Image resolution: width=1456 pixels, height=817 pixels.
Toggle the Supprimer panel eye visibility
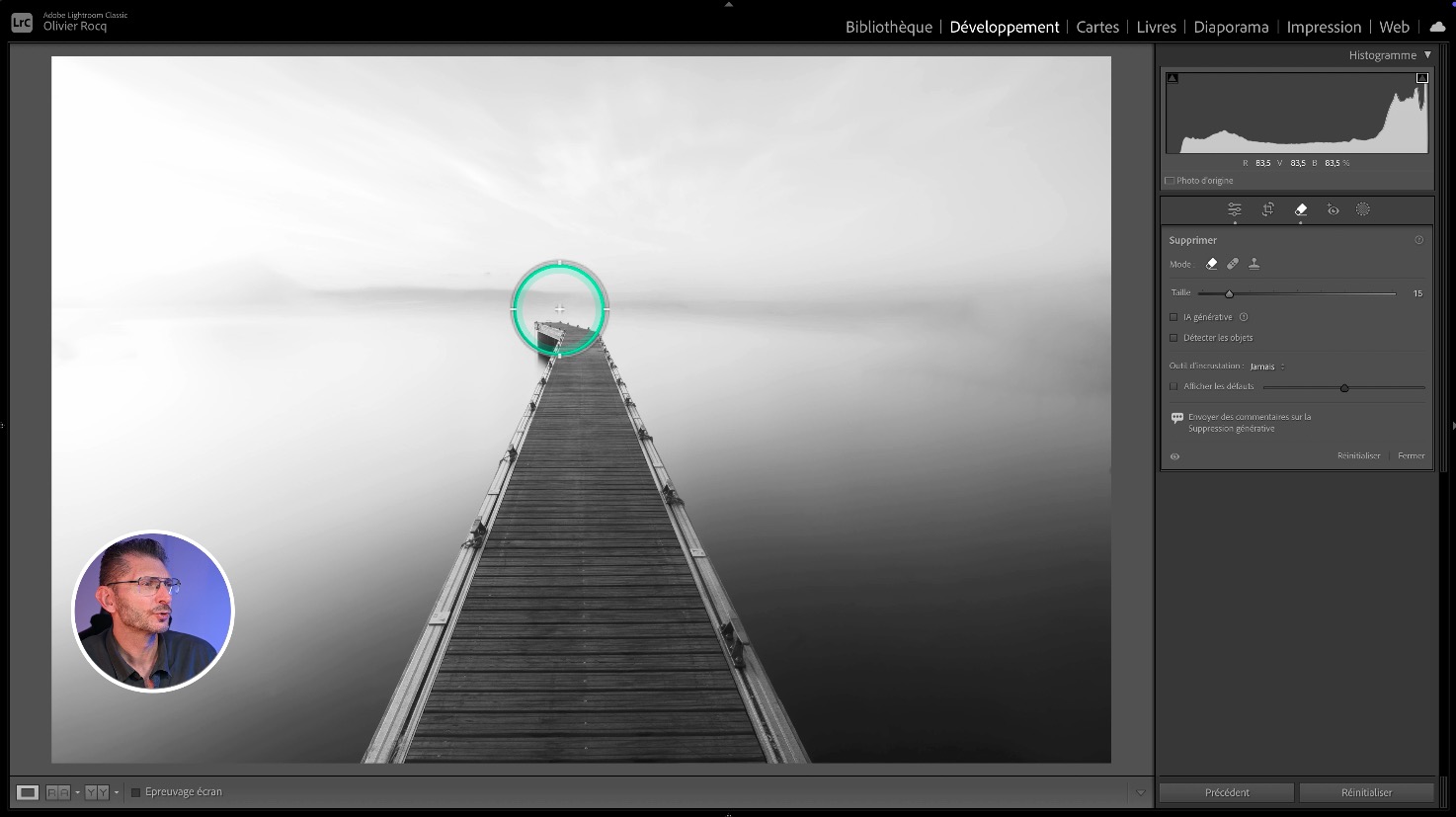pyautogui.click(x=1174, y=456)
